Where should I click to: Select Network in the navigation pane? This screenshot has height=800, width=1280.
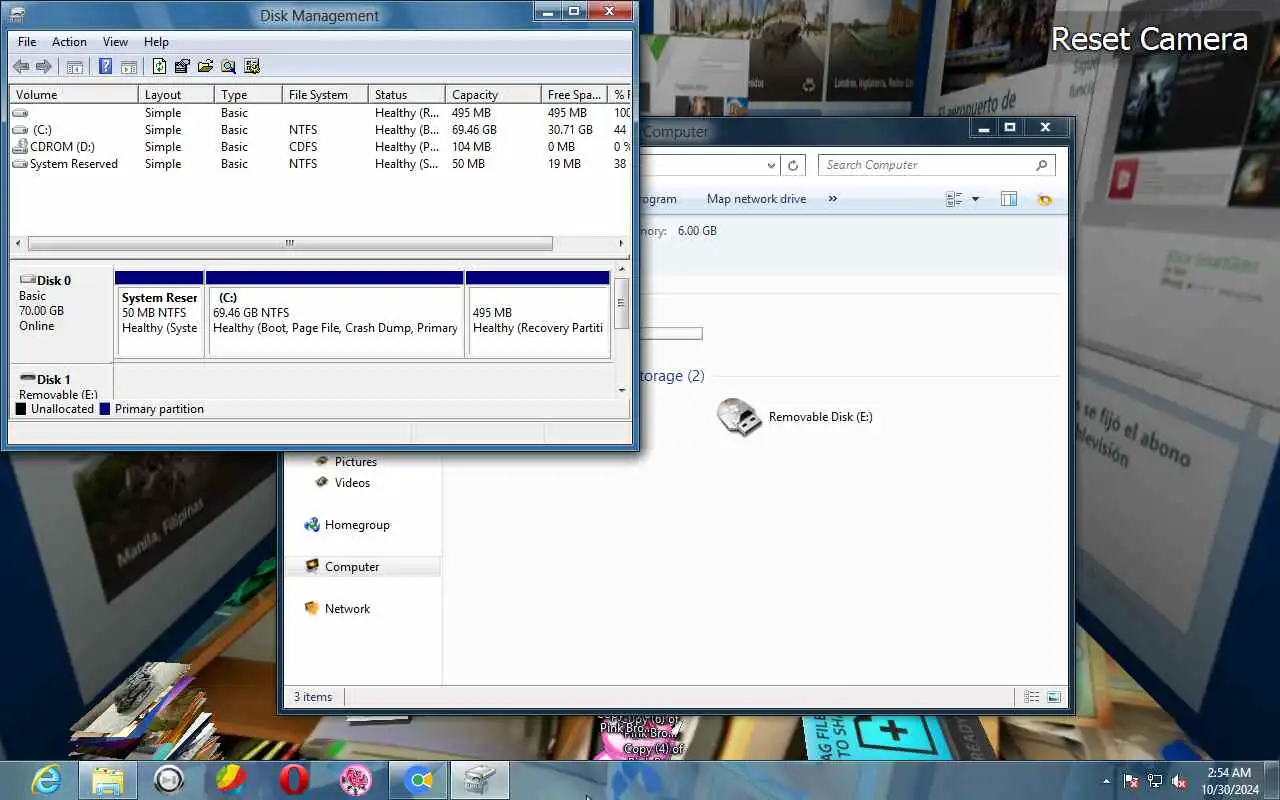pyautogui.click(x=347, y=609)
